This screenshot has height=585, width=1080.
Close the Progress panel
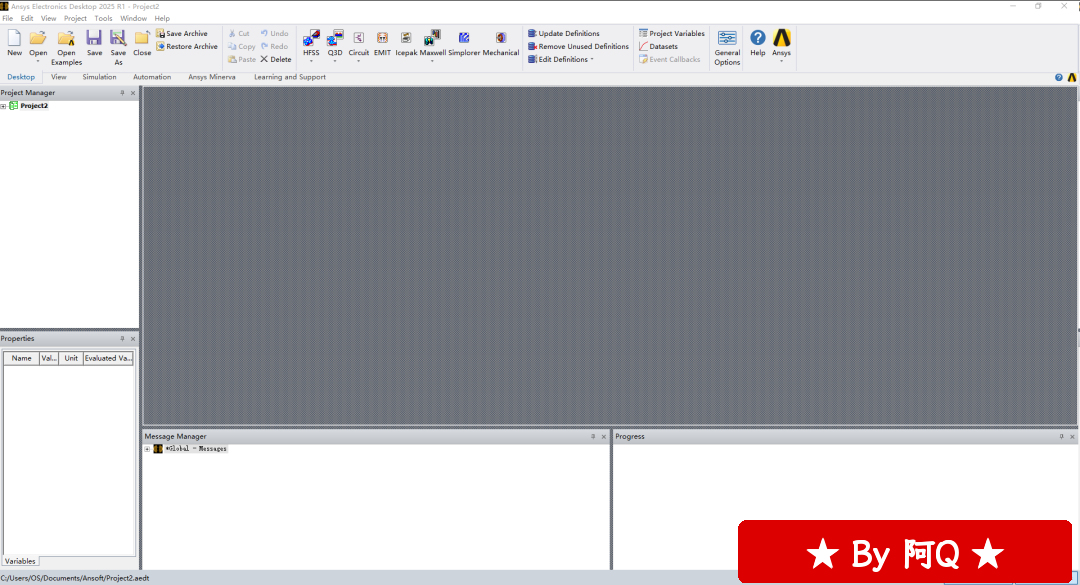coord(1072,437)
